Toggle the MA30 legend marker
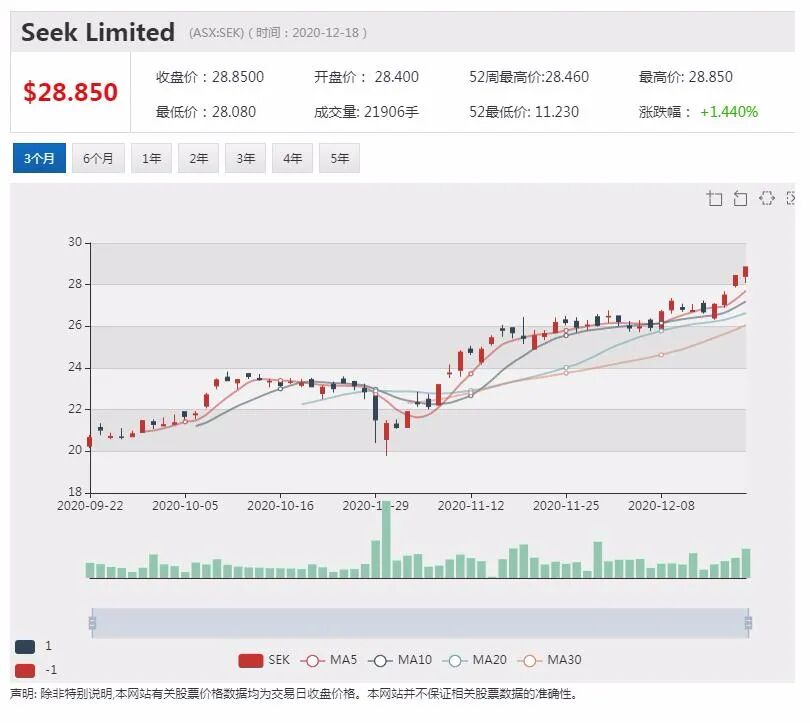The width and height of the screenshot is (810, 723). pyautogui.click(x=529, y=661)
